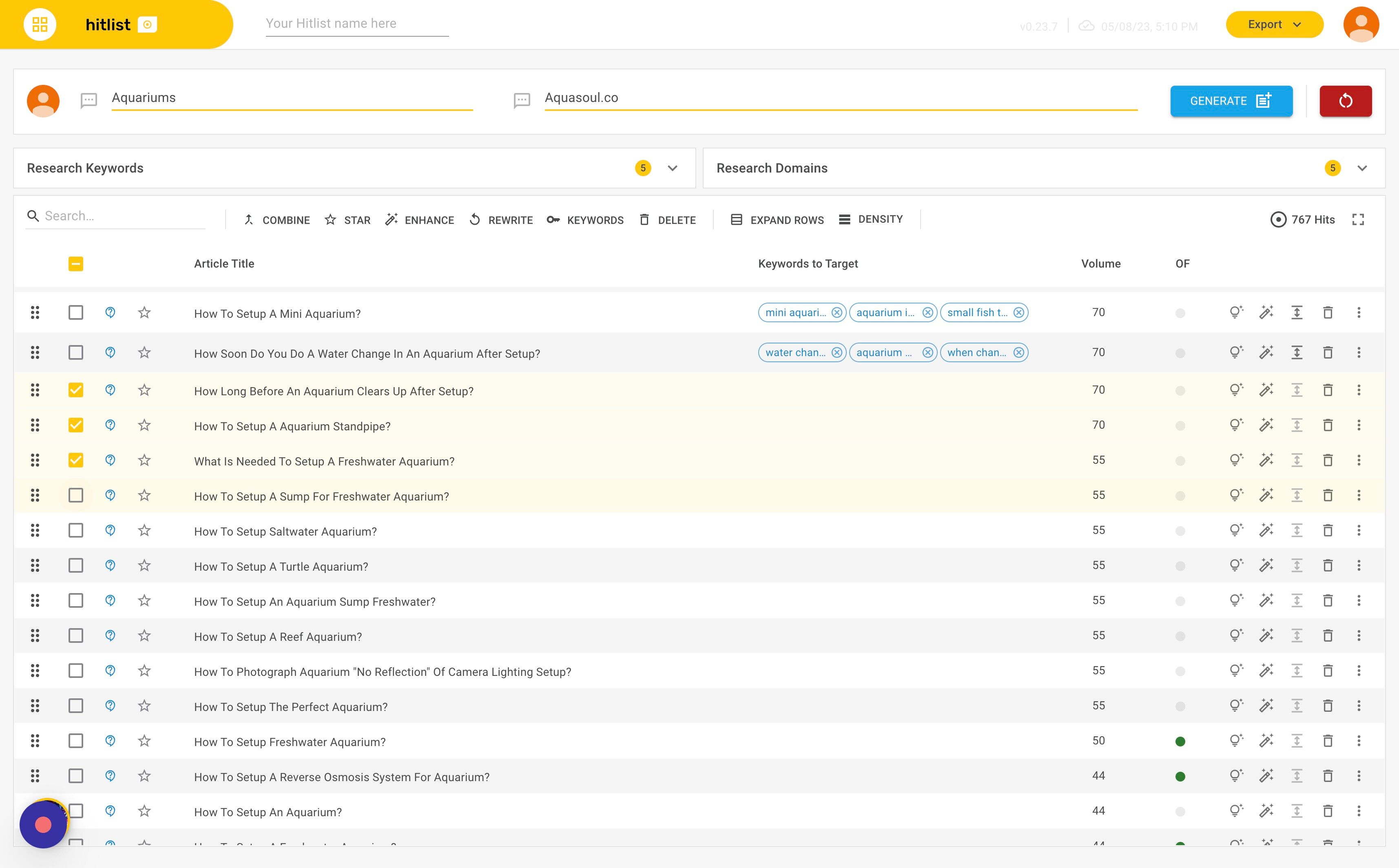1399x868 pixels.
Task: Click the hitlist badge icon next to logo
Action: 148,25
